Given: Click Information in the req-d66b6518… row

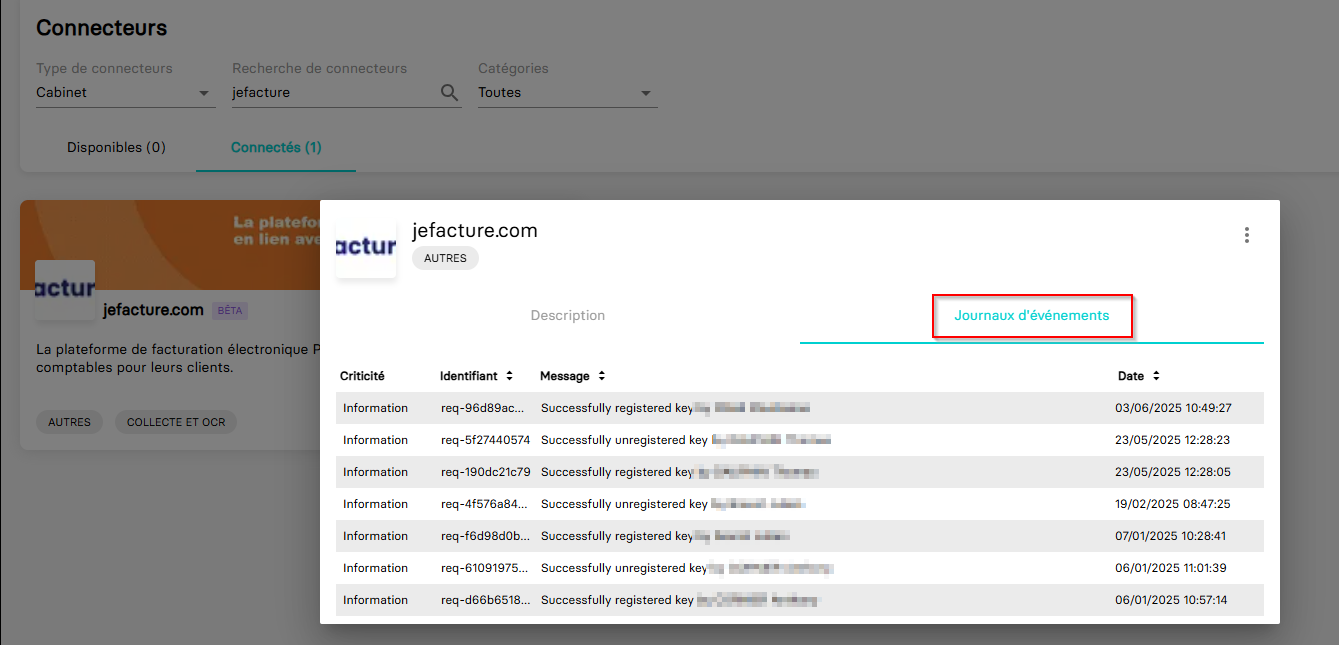Looking at the screenshot, I should (375, 600).
